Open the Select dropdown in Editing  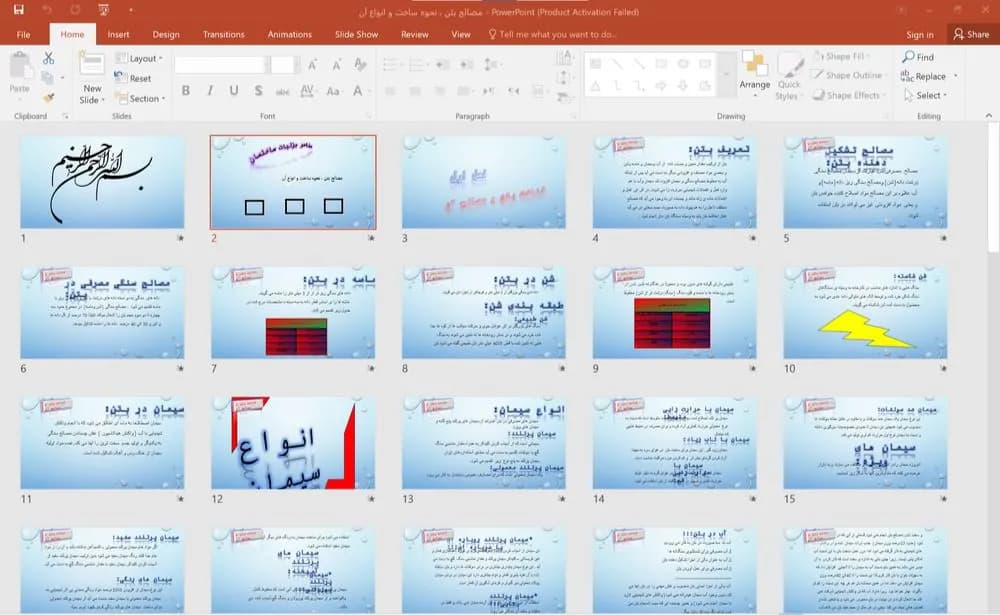click(x=925, y=95)
